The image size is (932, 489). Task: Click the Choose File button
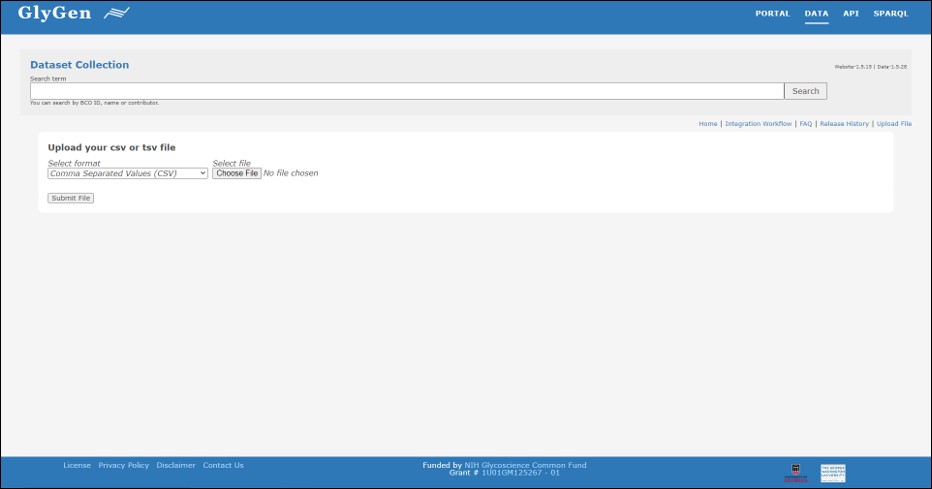click(x=237, y=173)
